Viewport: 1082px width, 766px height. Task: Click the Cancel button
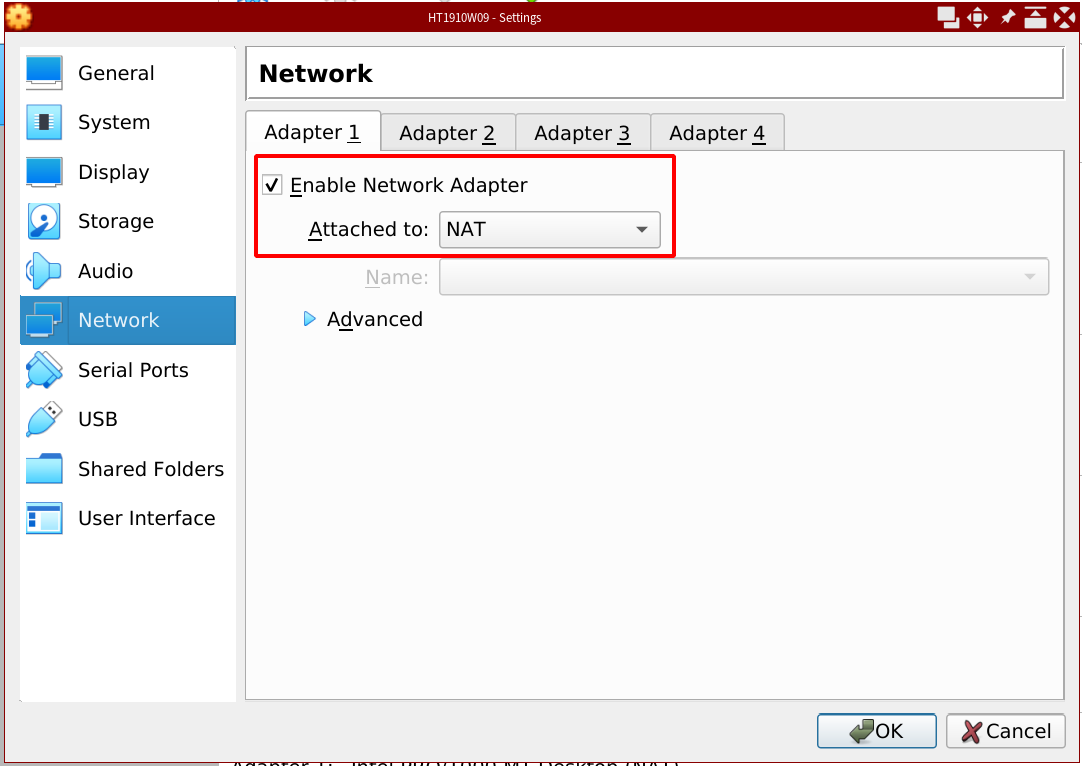[1005, 731]
